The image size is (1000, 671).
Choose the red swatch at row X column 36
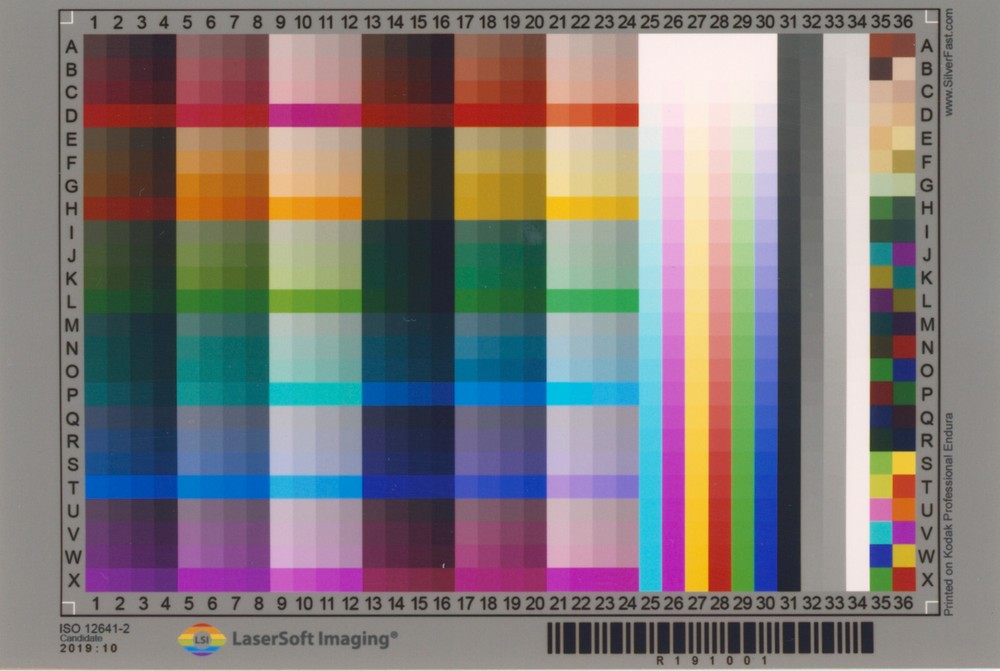click(x=904, y=579)
